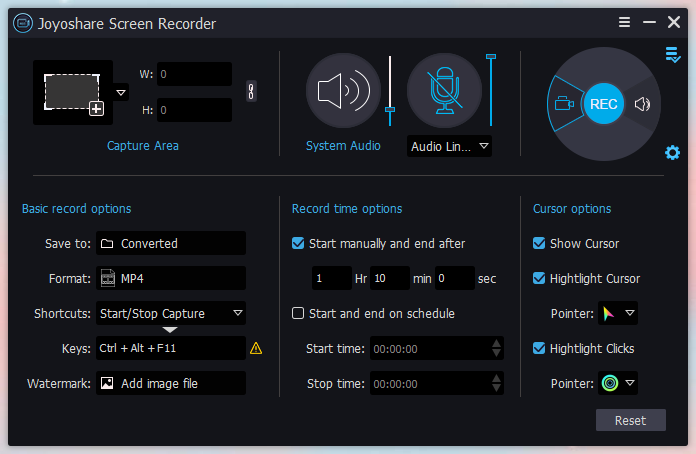The width and height of the screenshot is (696, 454).
Task: Decrease Stop time with down arrow
Action: coord(497,388)
